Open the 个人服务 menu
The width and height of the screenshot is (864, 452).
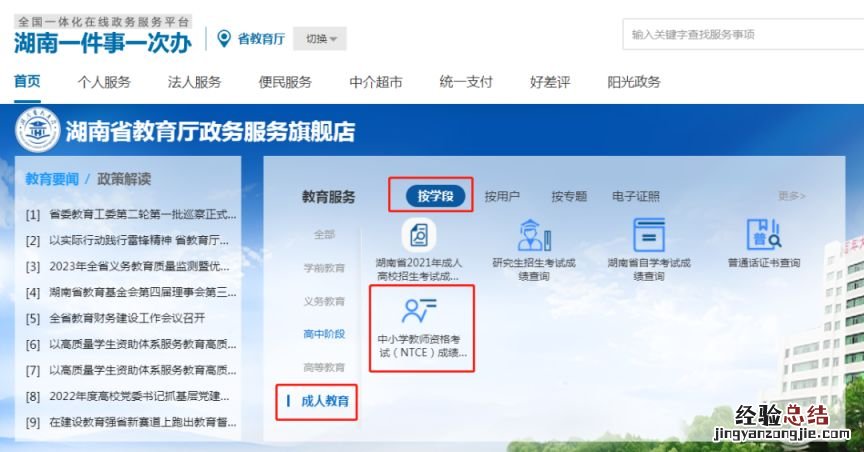[x=104, y=82]
